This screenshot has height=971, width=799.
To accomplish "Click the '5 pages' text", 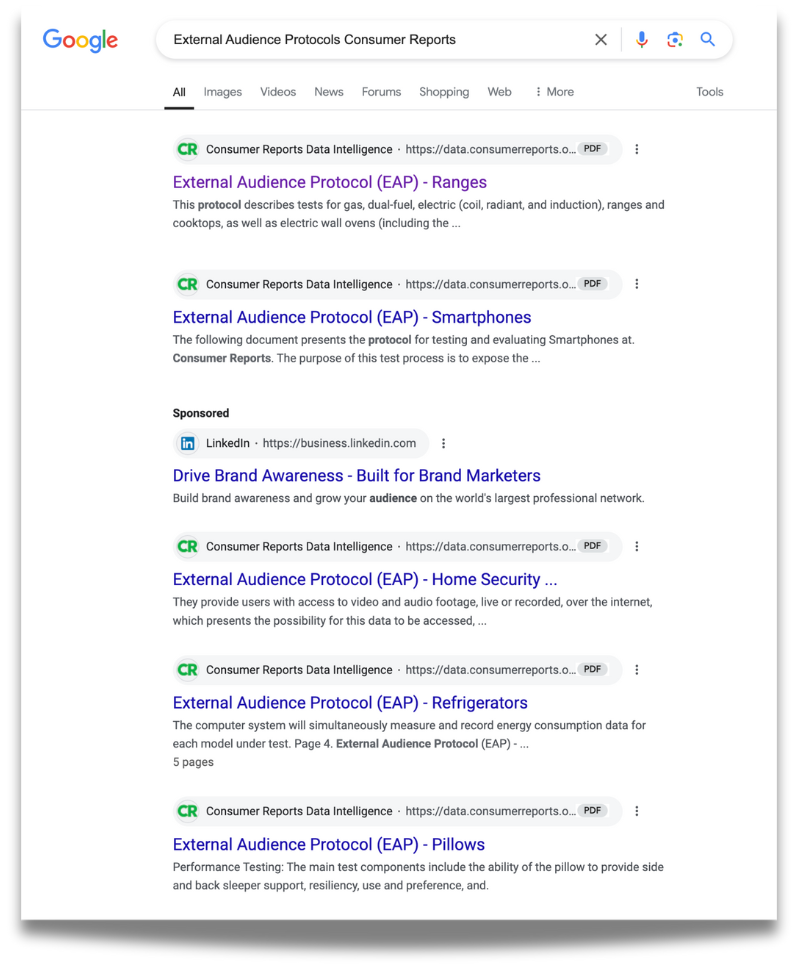I will [193, 762].
